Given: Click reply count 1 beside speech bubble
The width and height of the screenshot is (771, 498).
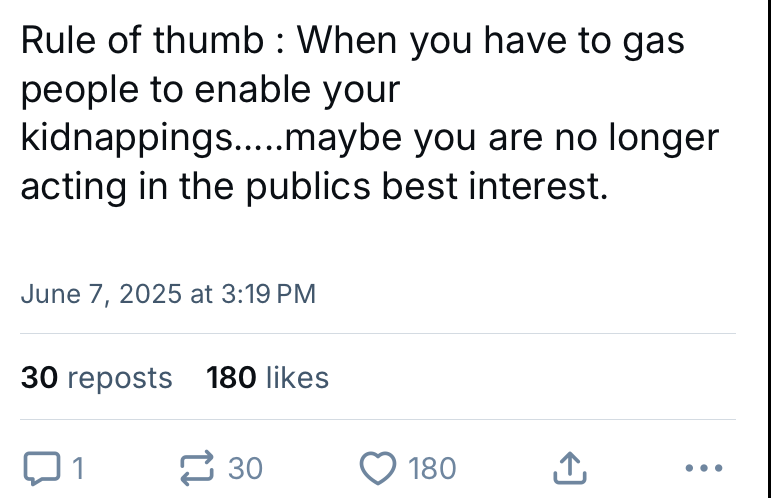Looking at the screenshot, I should [78, 468].
